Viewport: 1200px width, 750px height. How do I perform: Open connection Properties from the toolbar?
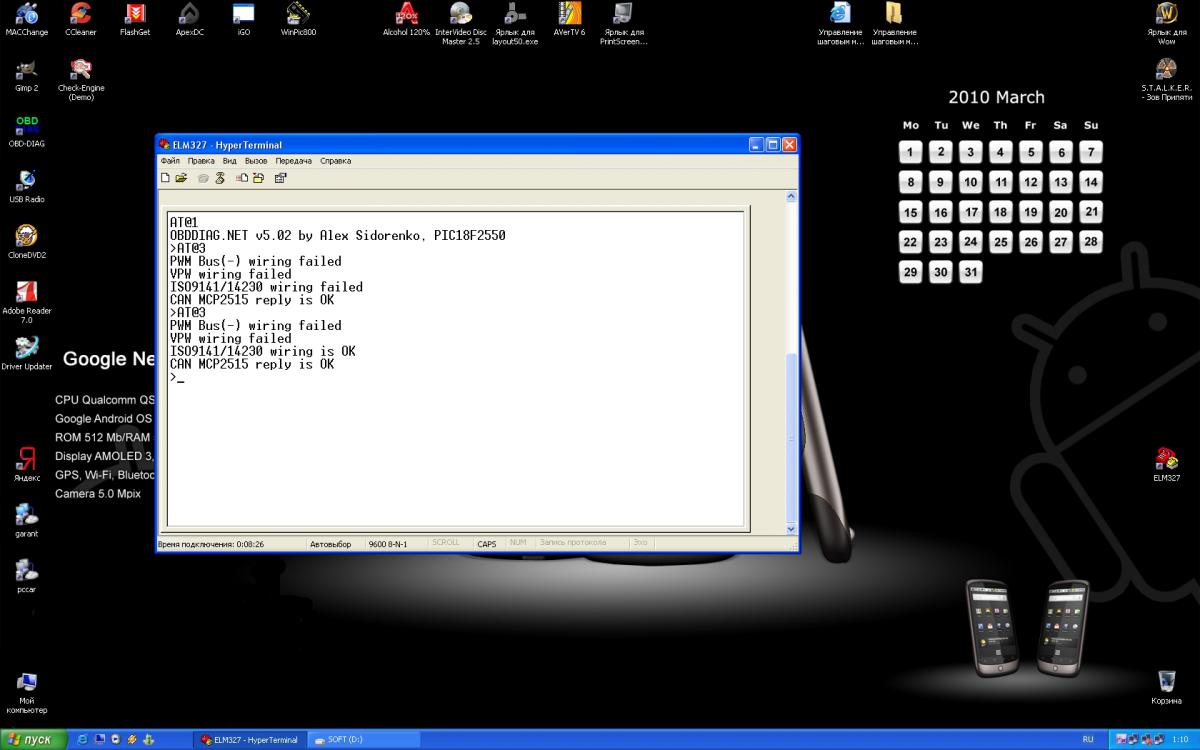point(281,178)
